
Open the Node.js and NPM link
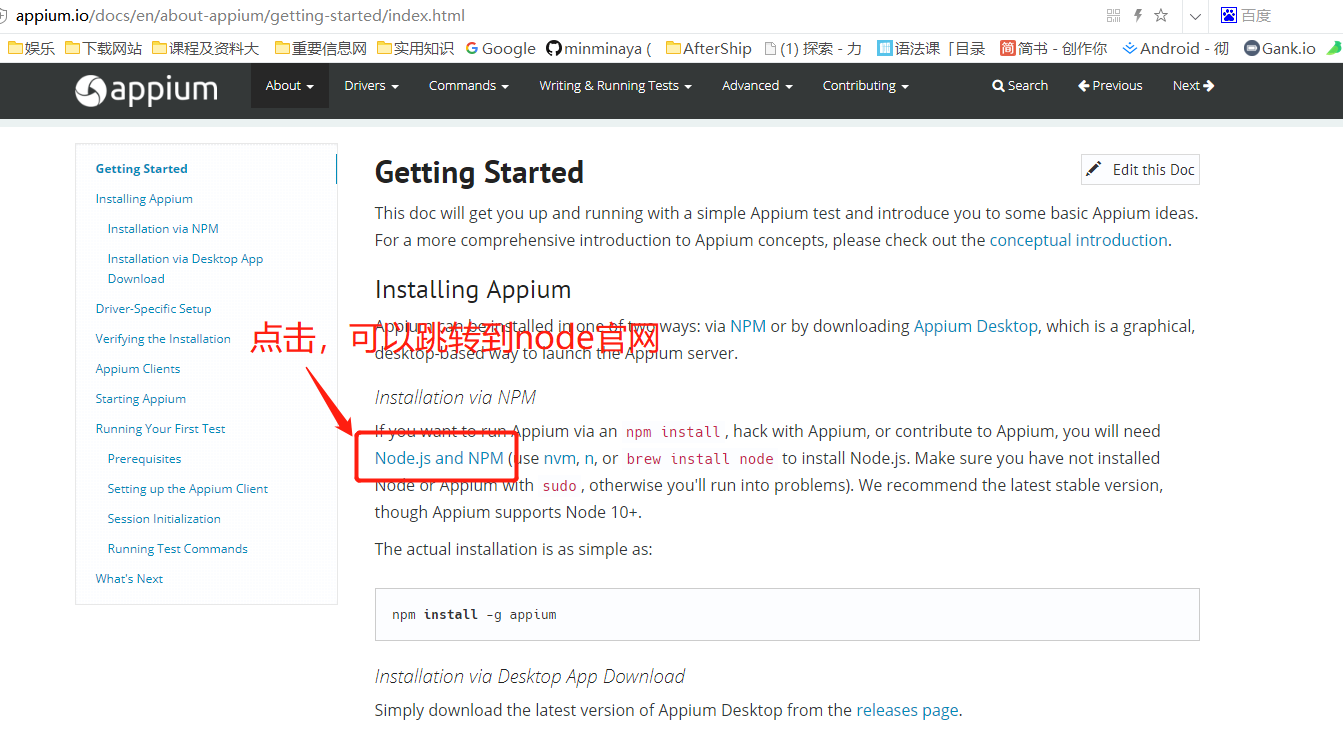439,458
